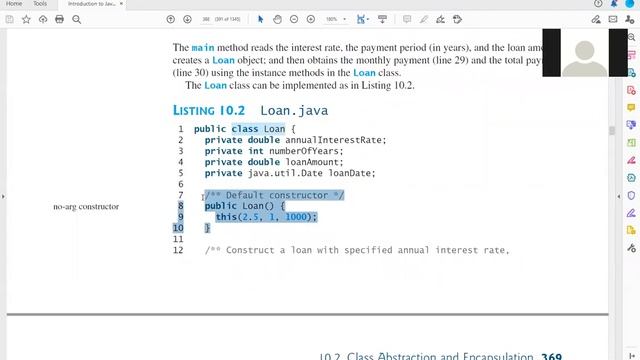640x360 pixels.
Task: Collapse the right tools pane arrow
Action: click(619, 197)
